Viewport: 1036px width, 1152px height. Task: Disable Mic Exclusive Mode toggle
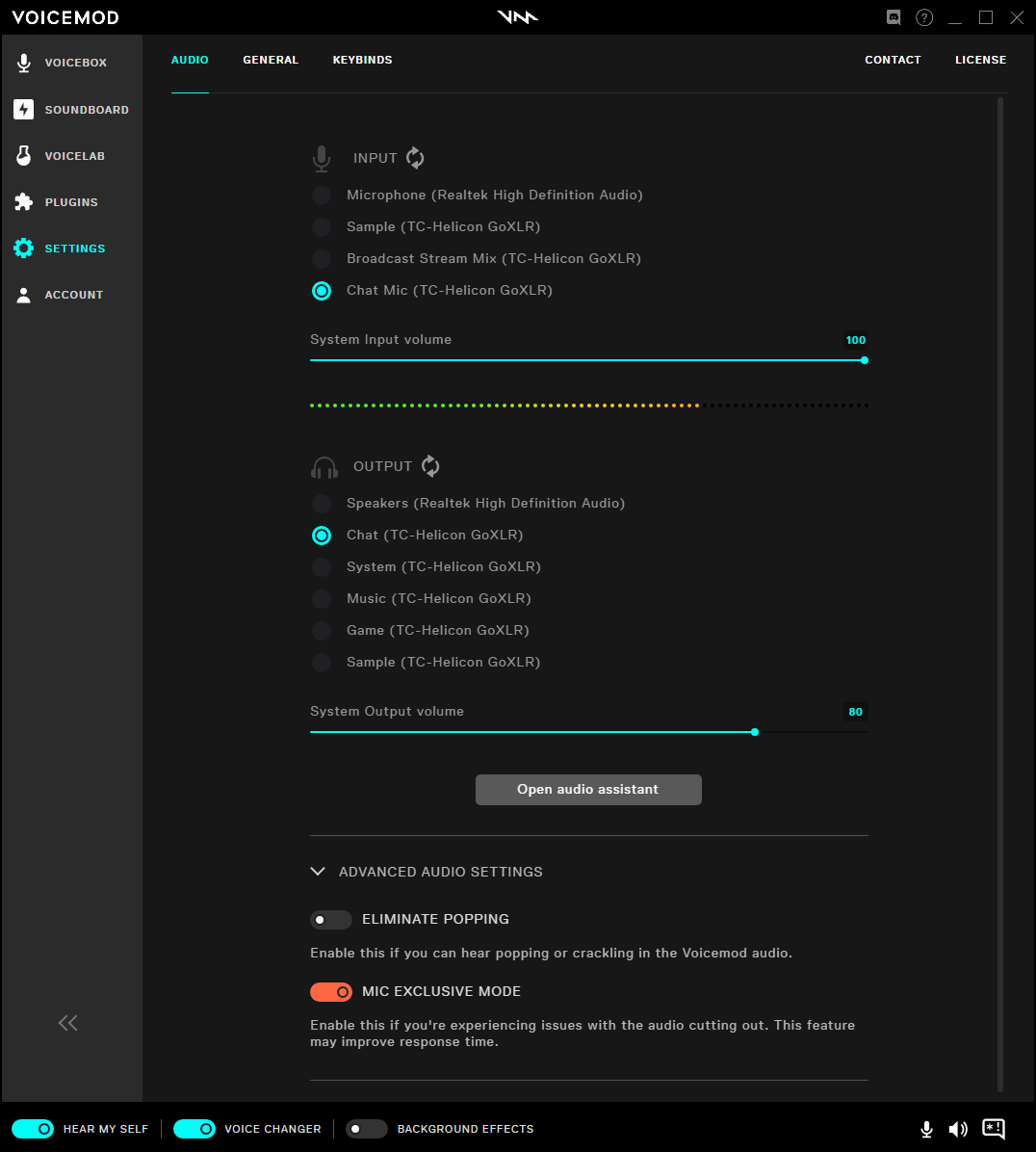331,992
